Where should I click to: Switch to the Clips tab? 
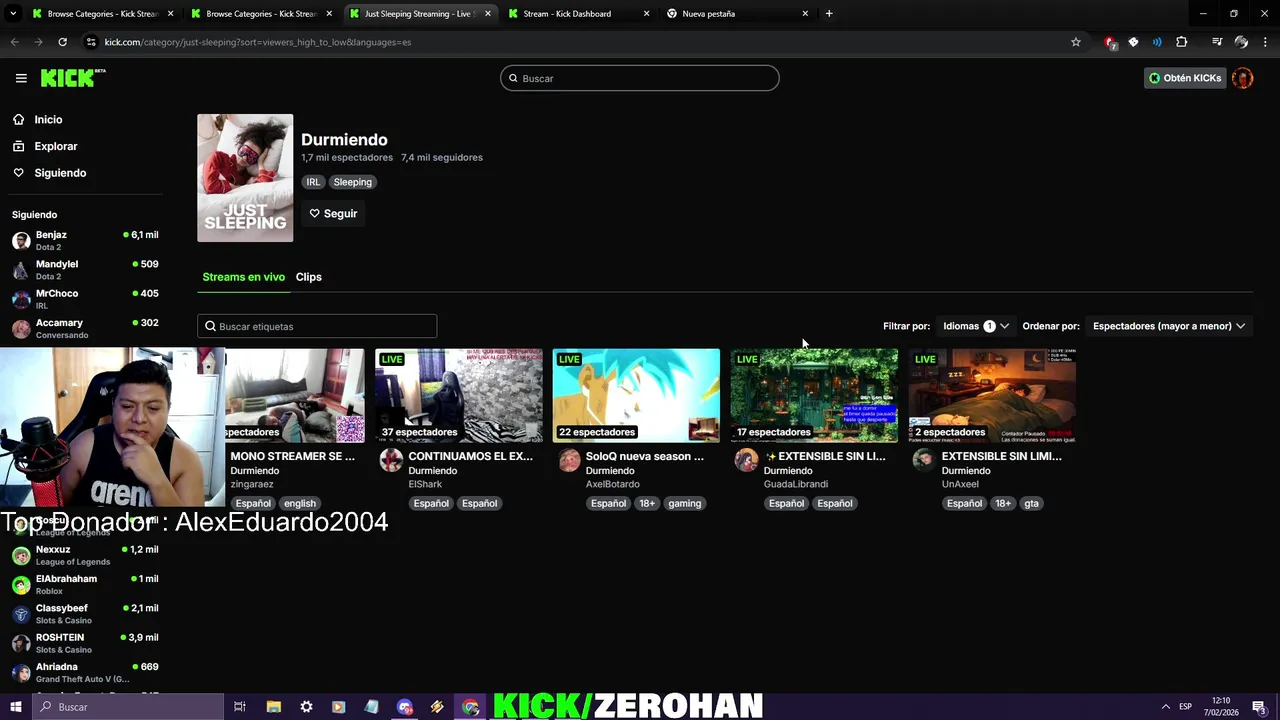tap(308, 277)
